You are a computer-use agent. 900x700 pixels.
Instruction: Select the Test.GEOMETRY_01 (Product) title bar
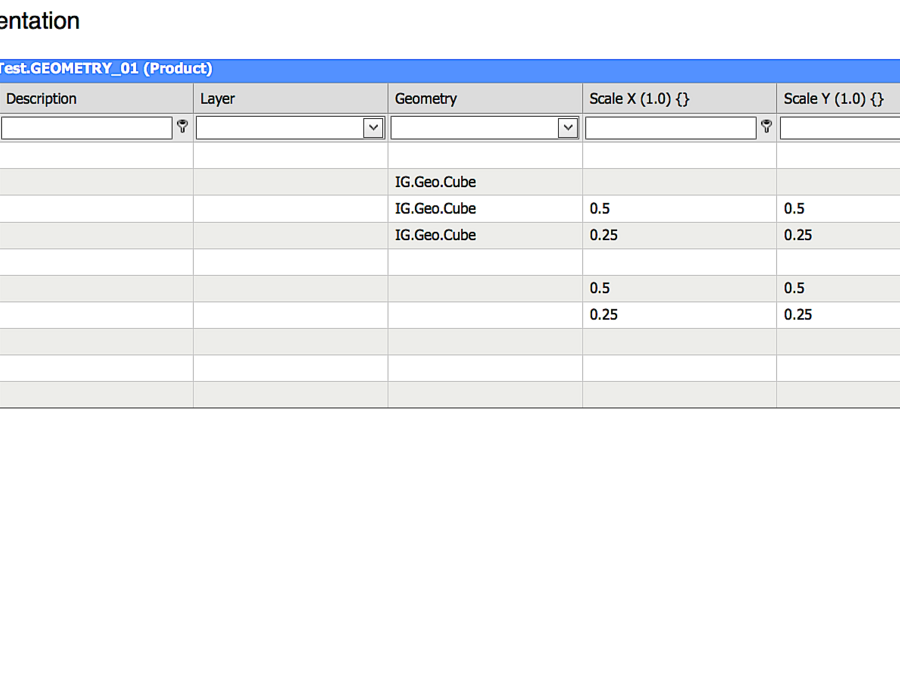pyautogui.click(x=450, y=69)
